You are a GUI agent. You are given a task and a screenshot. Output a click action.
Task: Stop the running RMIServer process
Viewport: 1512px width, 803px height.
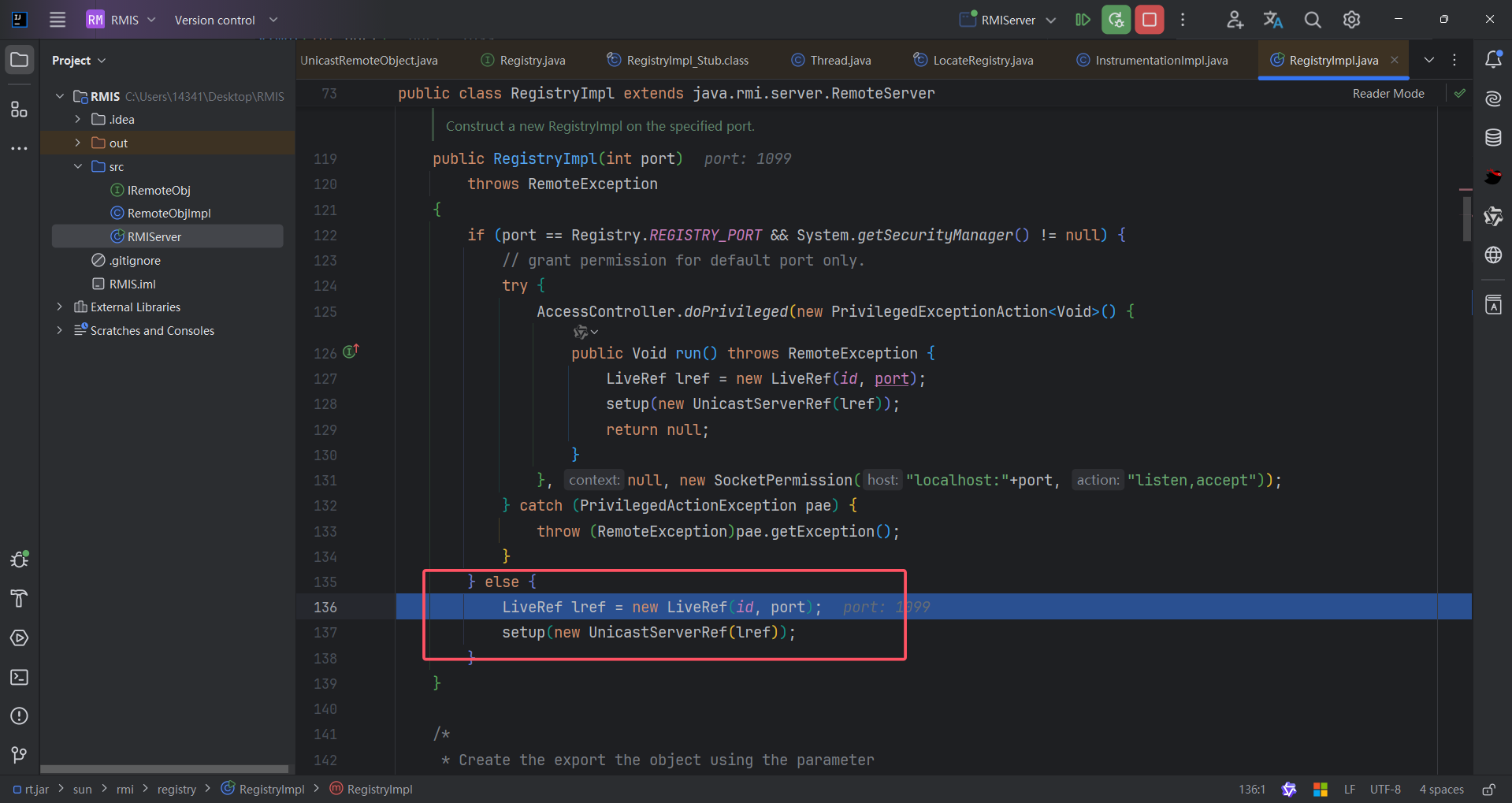point(1150,20)
